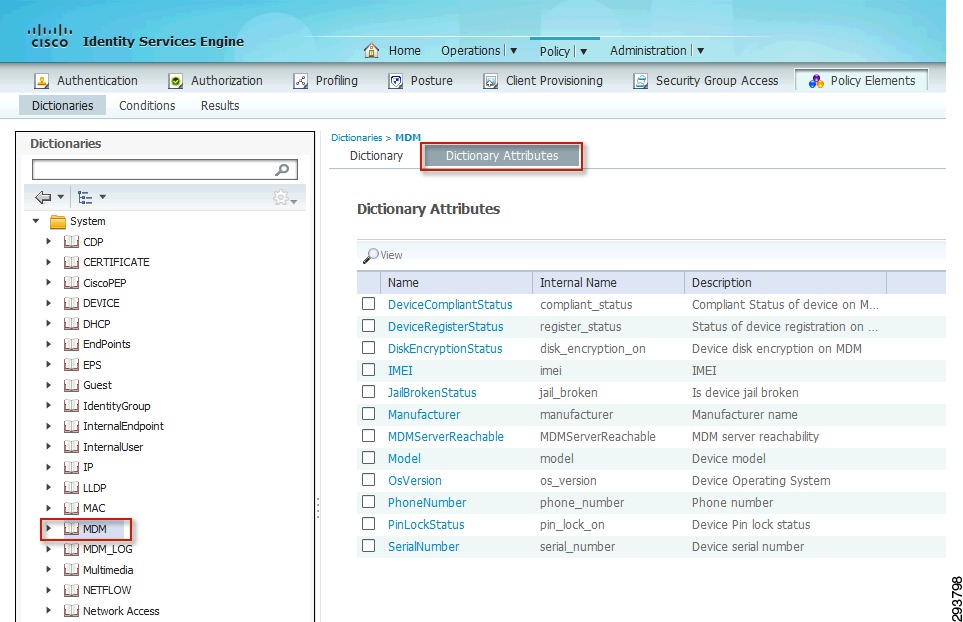The height and width of the screenshot is (622, 963).
Task: Check the SerialNumber row checkbox
Action: pyautogui.click(x=368, y=546)
